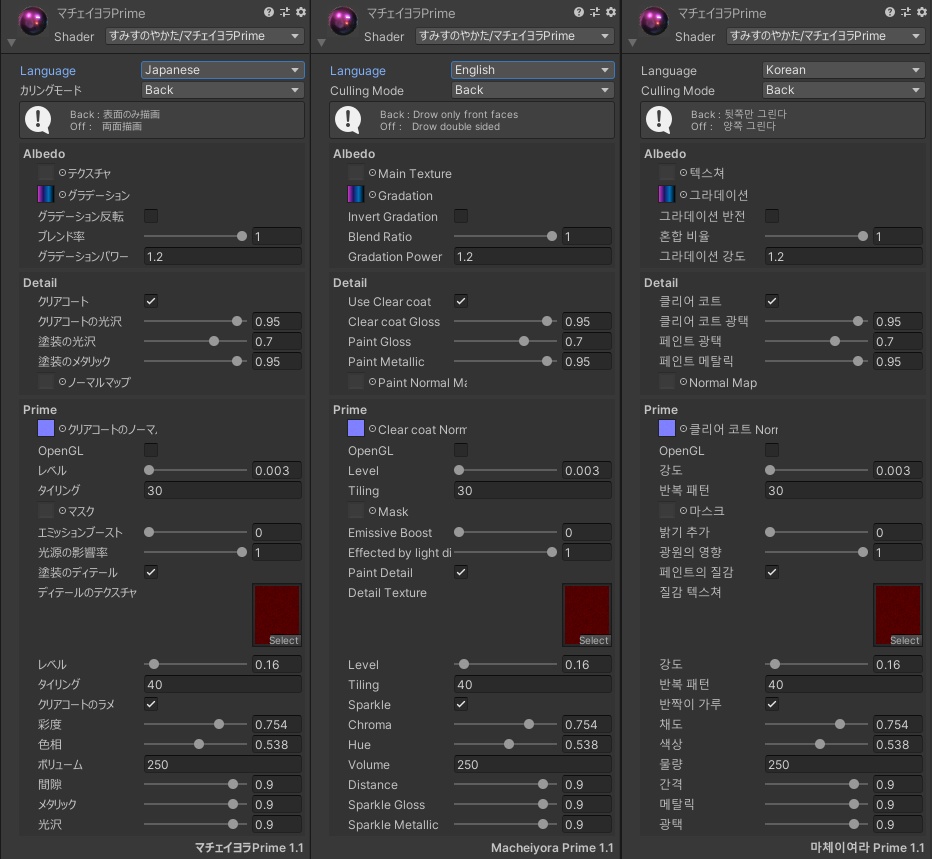932x859 pixels.
Task: Open Shader dropdown in Japanese panel
Action: point(204,36)
